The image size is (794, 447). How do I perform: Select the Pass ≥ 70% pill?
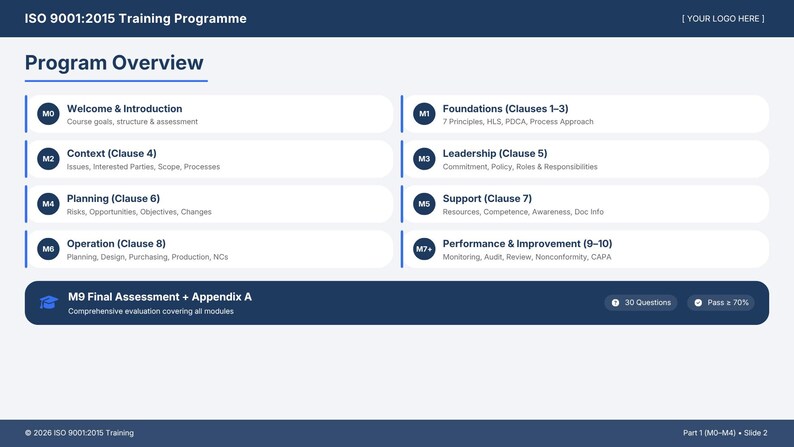tap(721, 303)
